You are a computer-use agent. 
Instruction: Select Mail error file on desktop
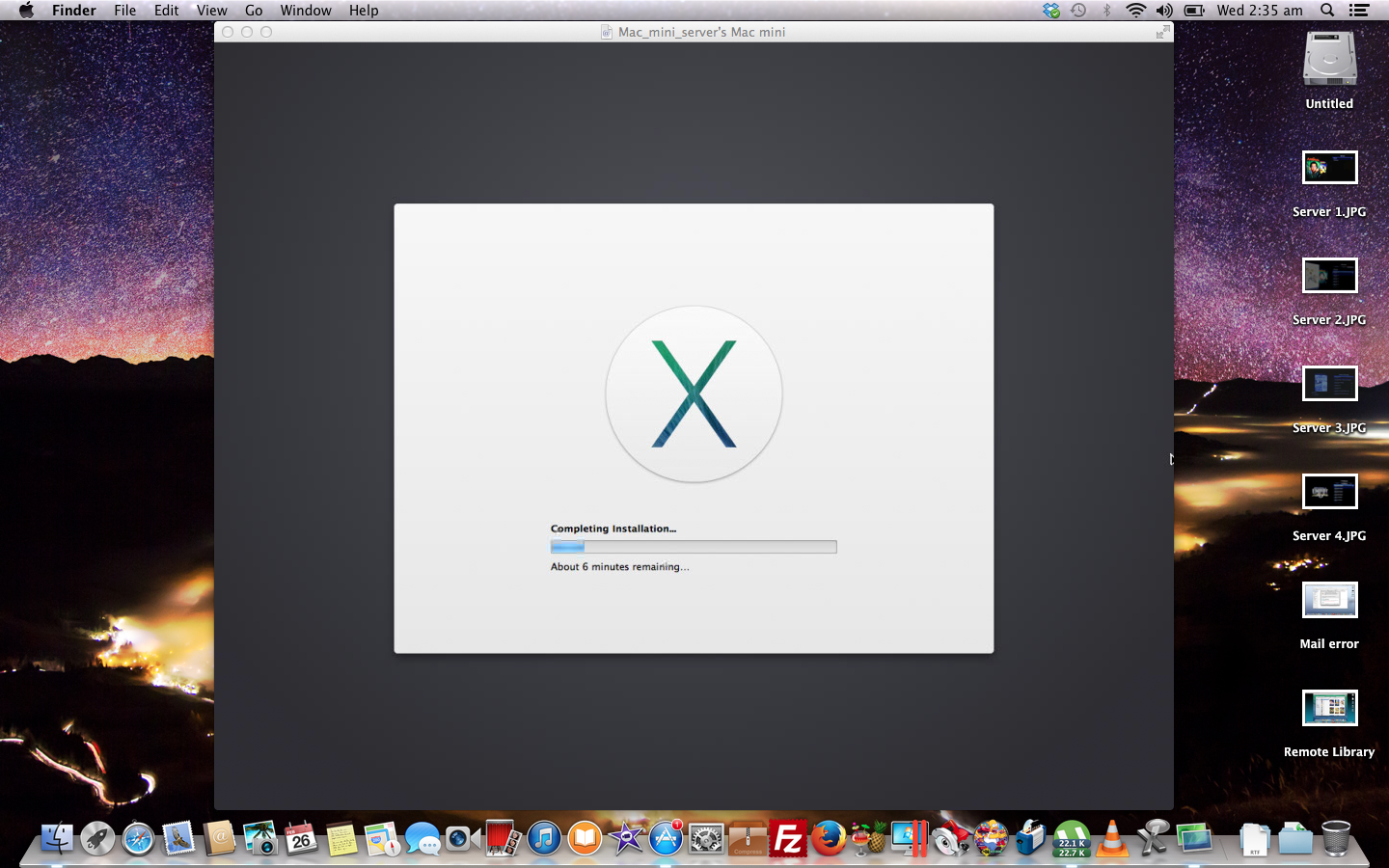coord(1330,600)
